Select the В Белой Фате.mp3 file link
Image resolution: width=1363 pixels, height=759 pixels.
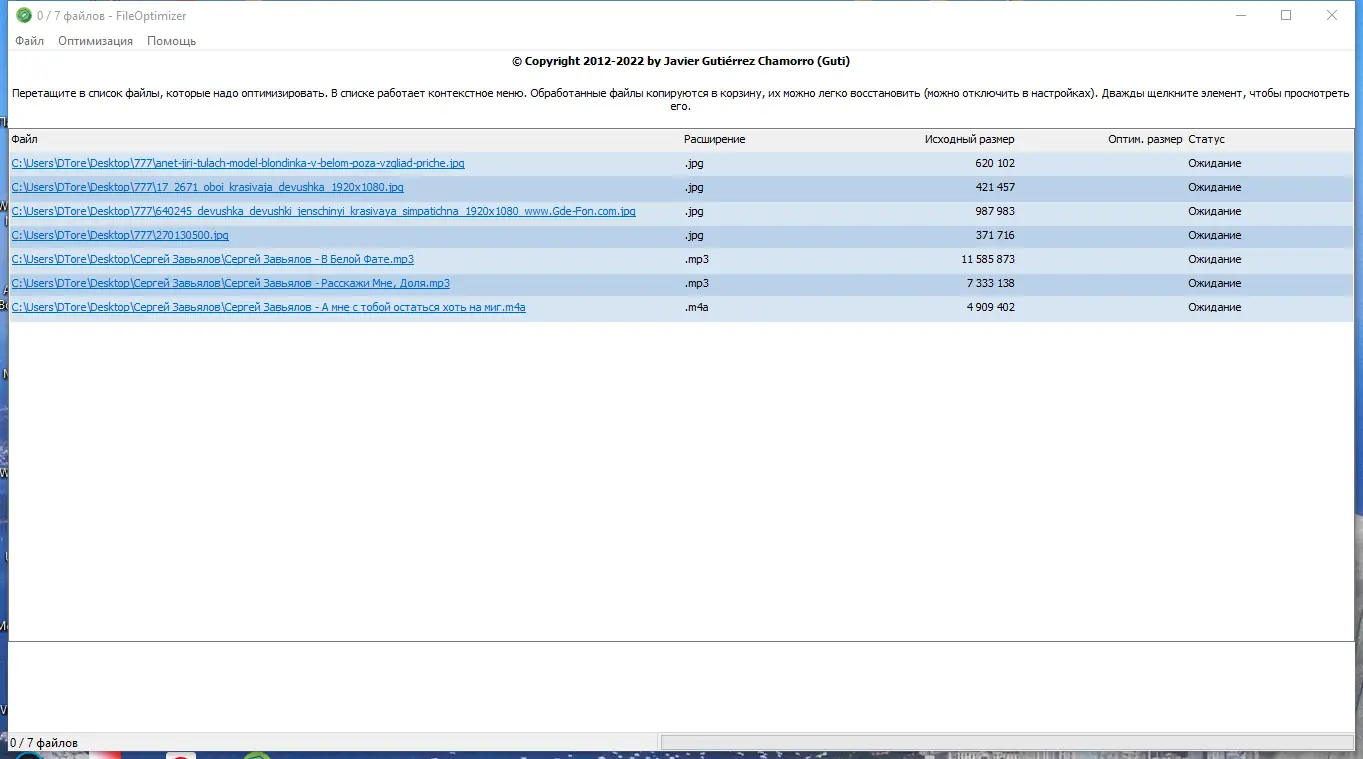pos(212,259)
